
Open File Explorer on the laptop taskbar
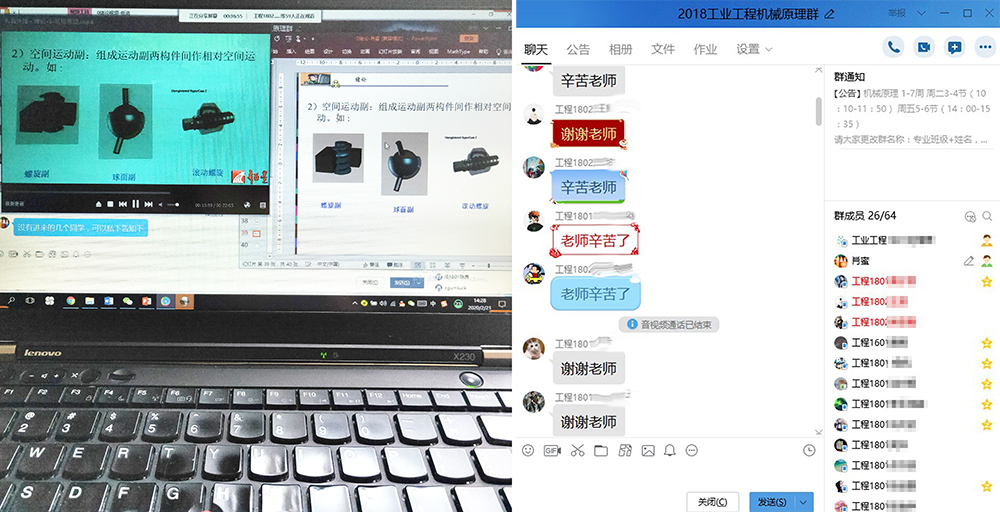point(89,300)
